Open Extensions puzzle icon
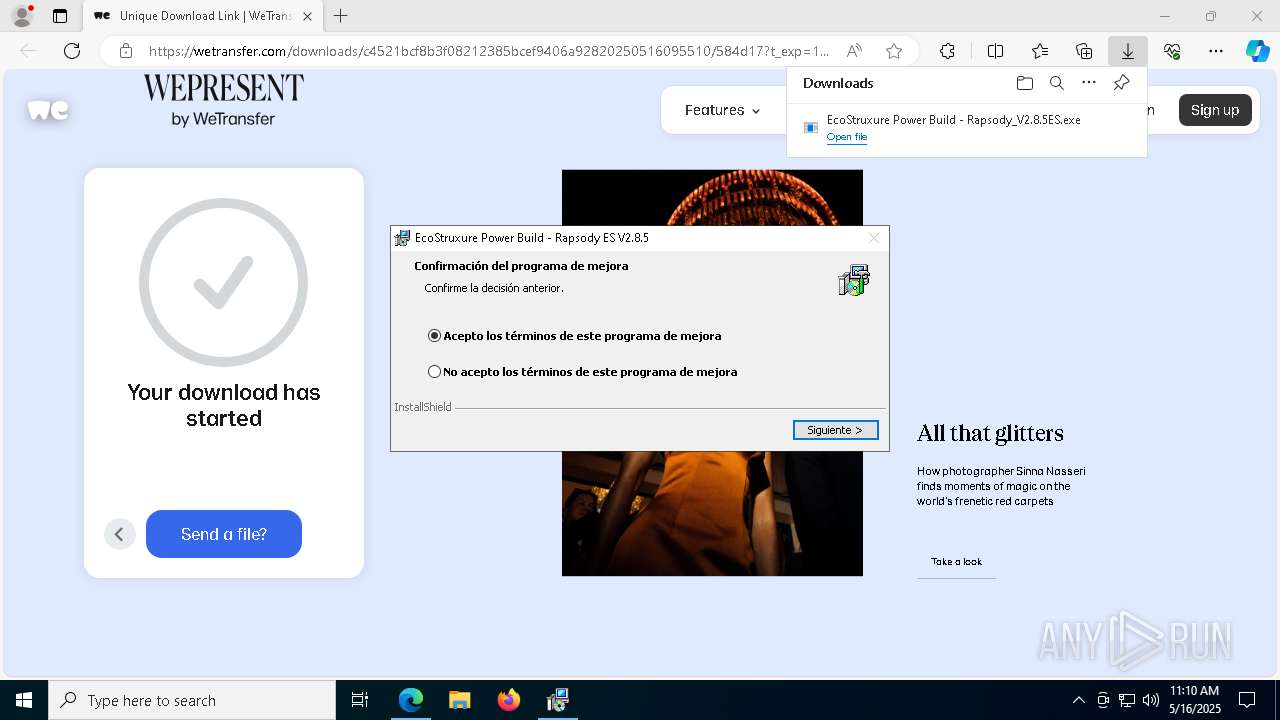This screenshot has width=1280, height=720. (947, 51)
